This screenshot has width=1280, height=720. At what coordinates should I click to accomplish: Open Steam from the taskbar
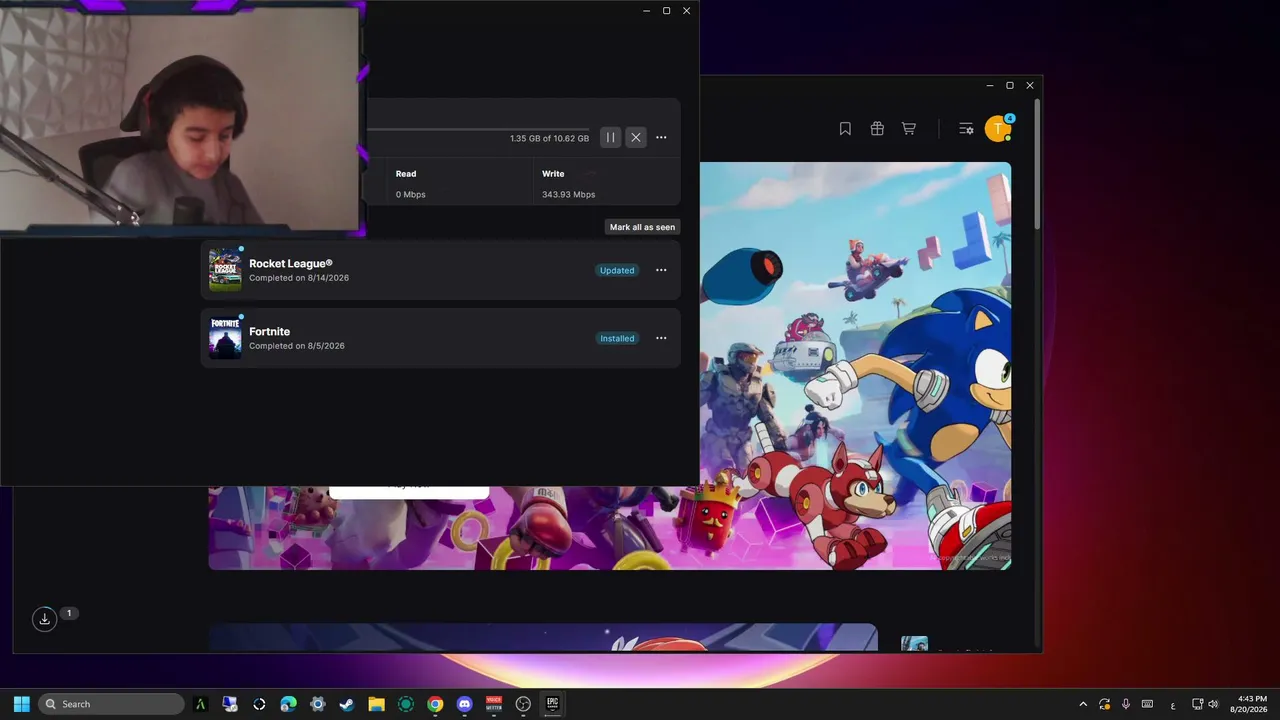coord(347,704)
